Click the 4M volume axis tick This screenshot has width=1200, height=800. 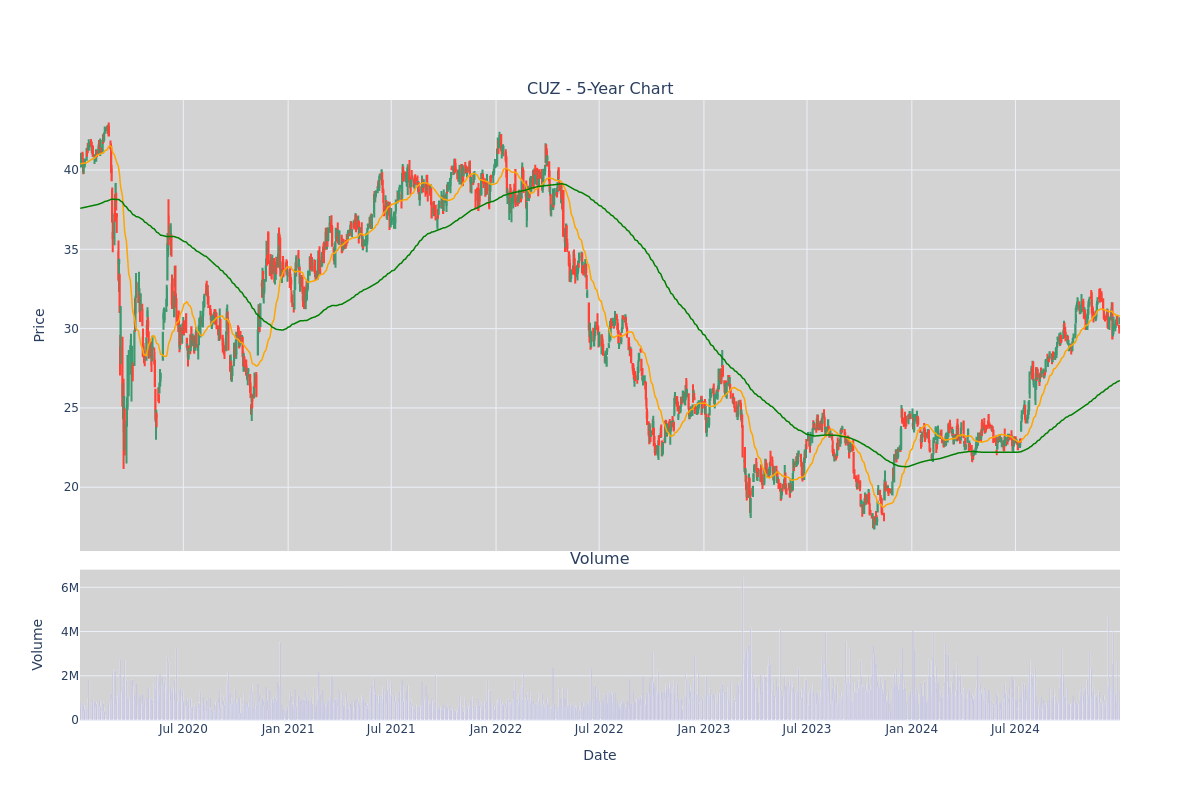point(70,632)
